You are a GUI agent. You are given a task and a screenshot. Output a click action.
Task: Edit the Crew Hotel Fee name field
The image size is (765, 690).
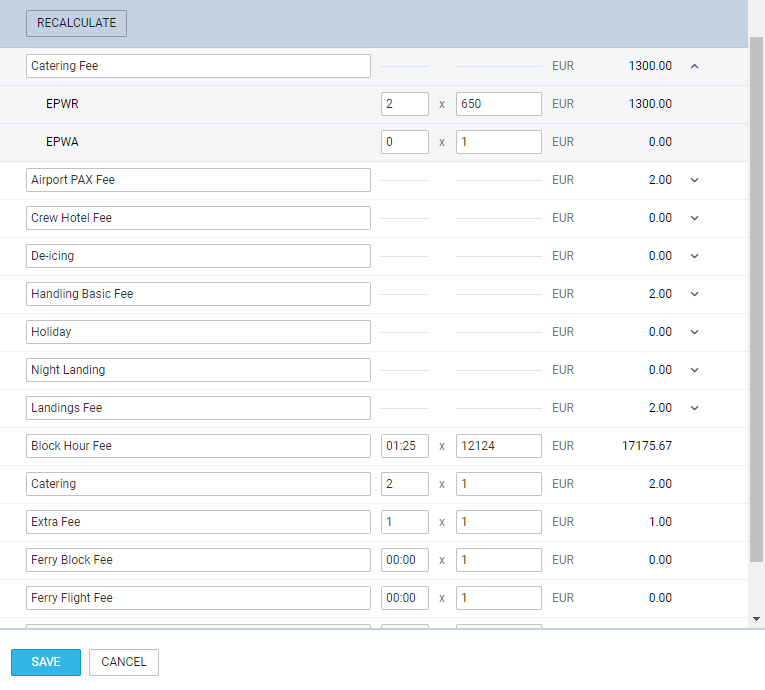pyautogui.click(x=198, y=218)
